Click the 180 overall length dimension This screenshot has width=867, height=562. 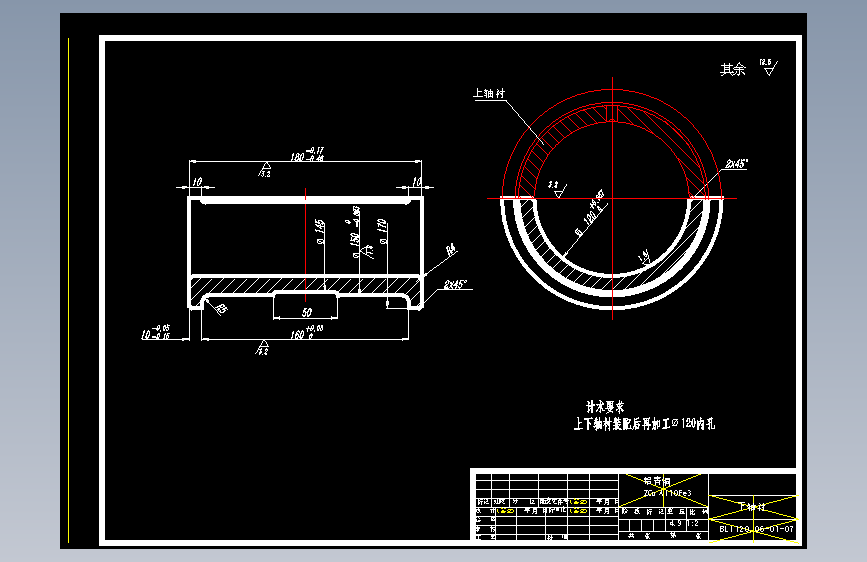(307, 155)
